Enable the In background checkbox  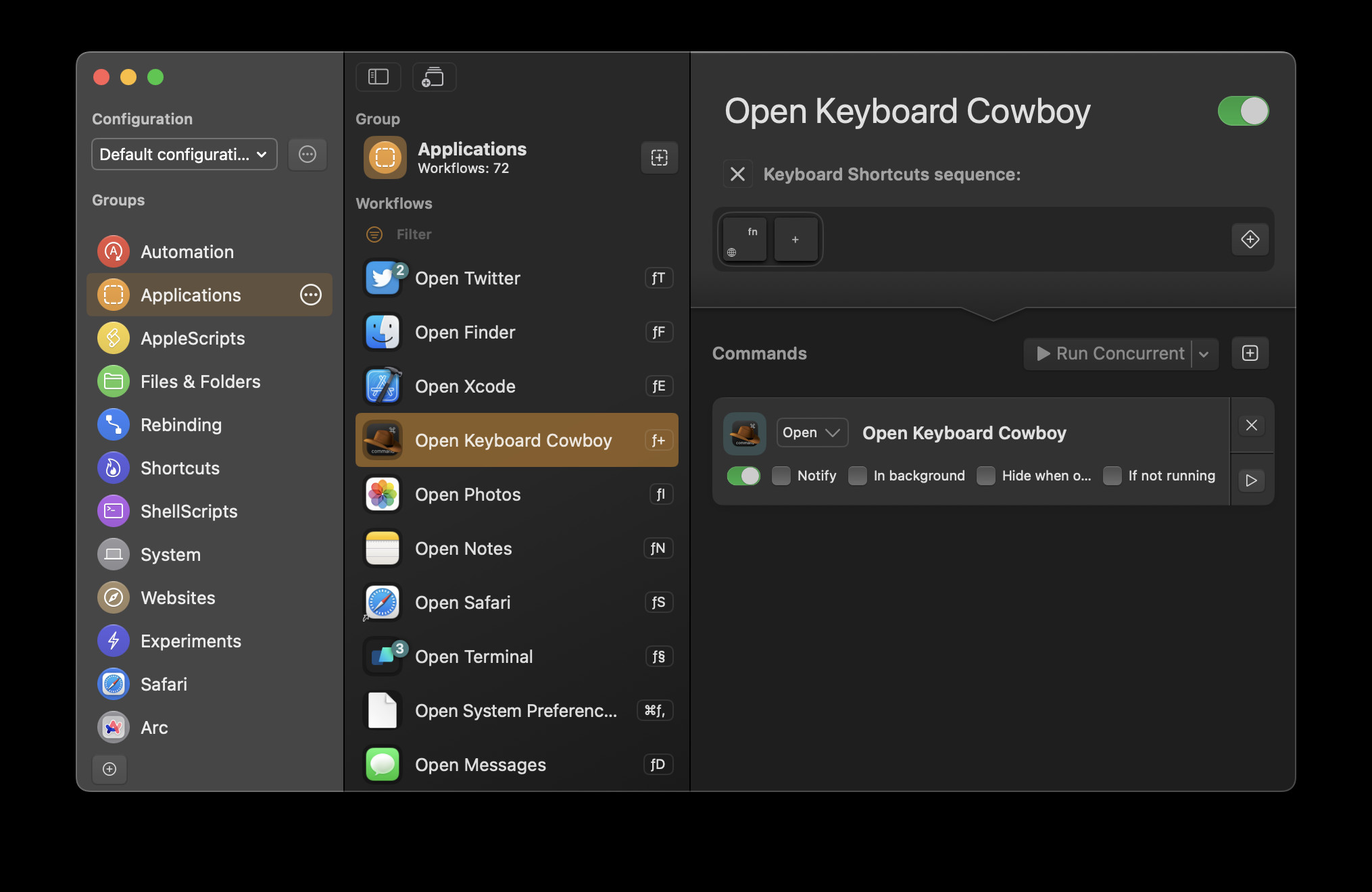pos(858,476)
